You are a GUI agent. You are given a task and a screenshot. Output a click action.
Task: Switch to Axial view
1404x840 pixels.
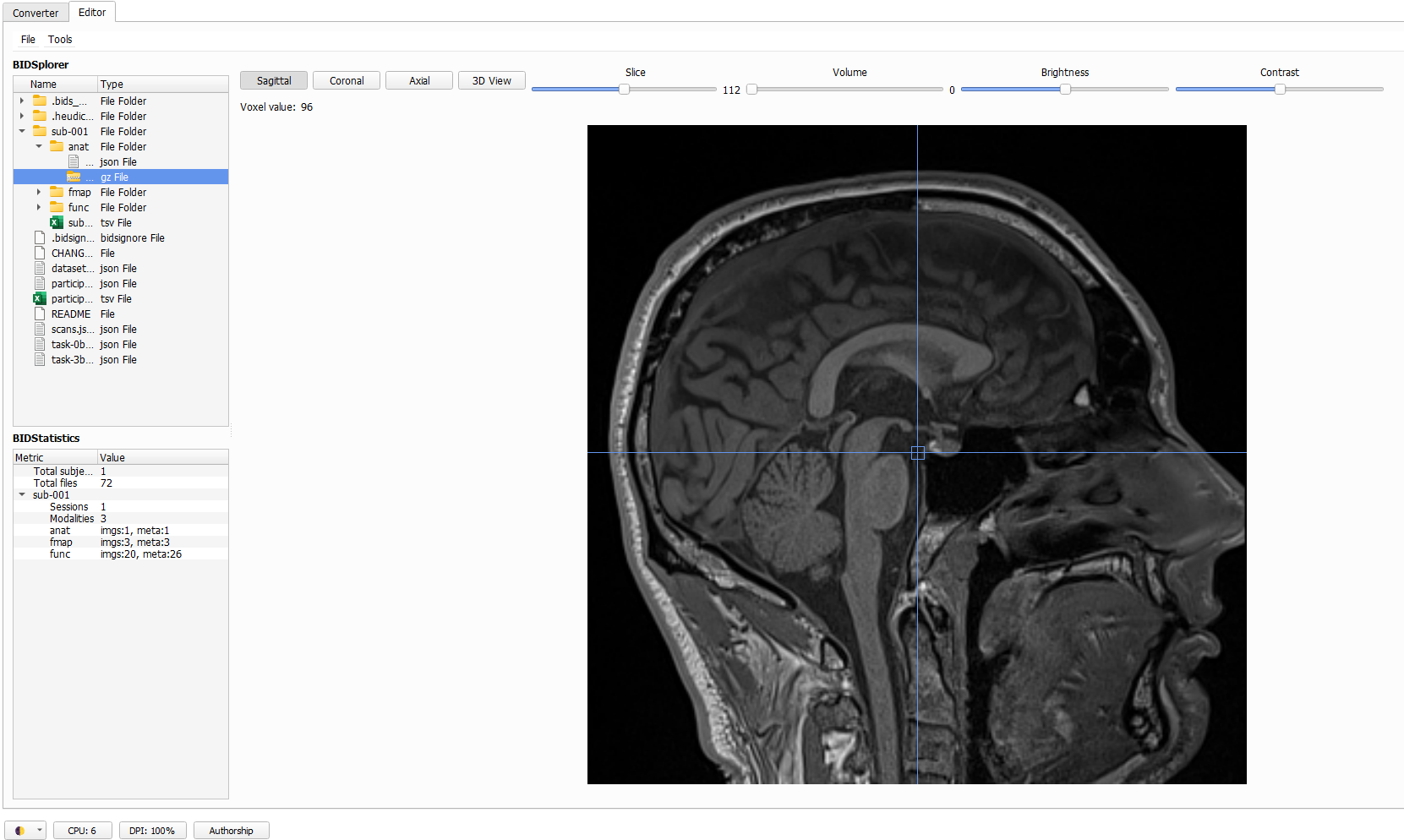point(419,81)
